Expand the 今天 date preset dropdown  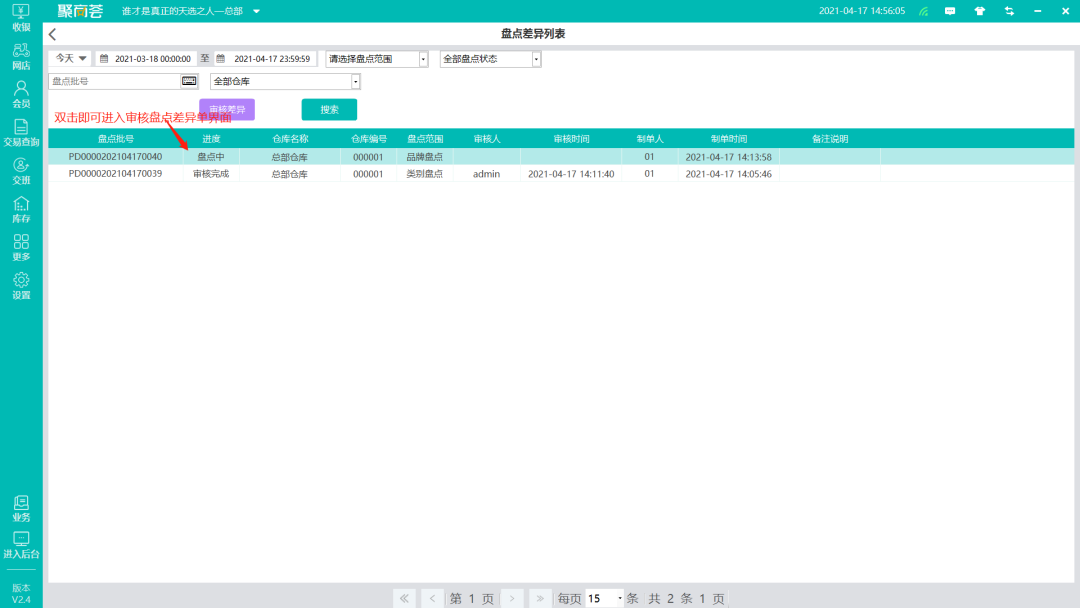(70, 59)
